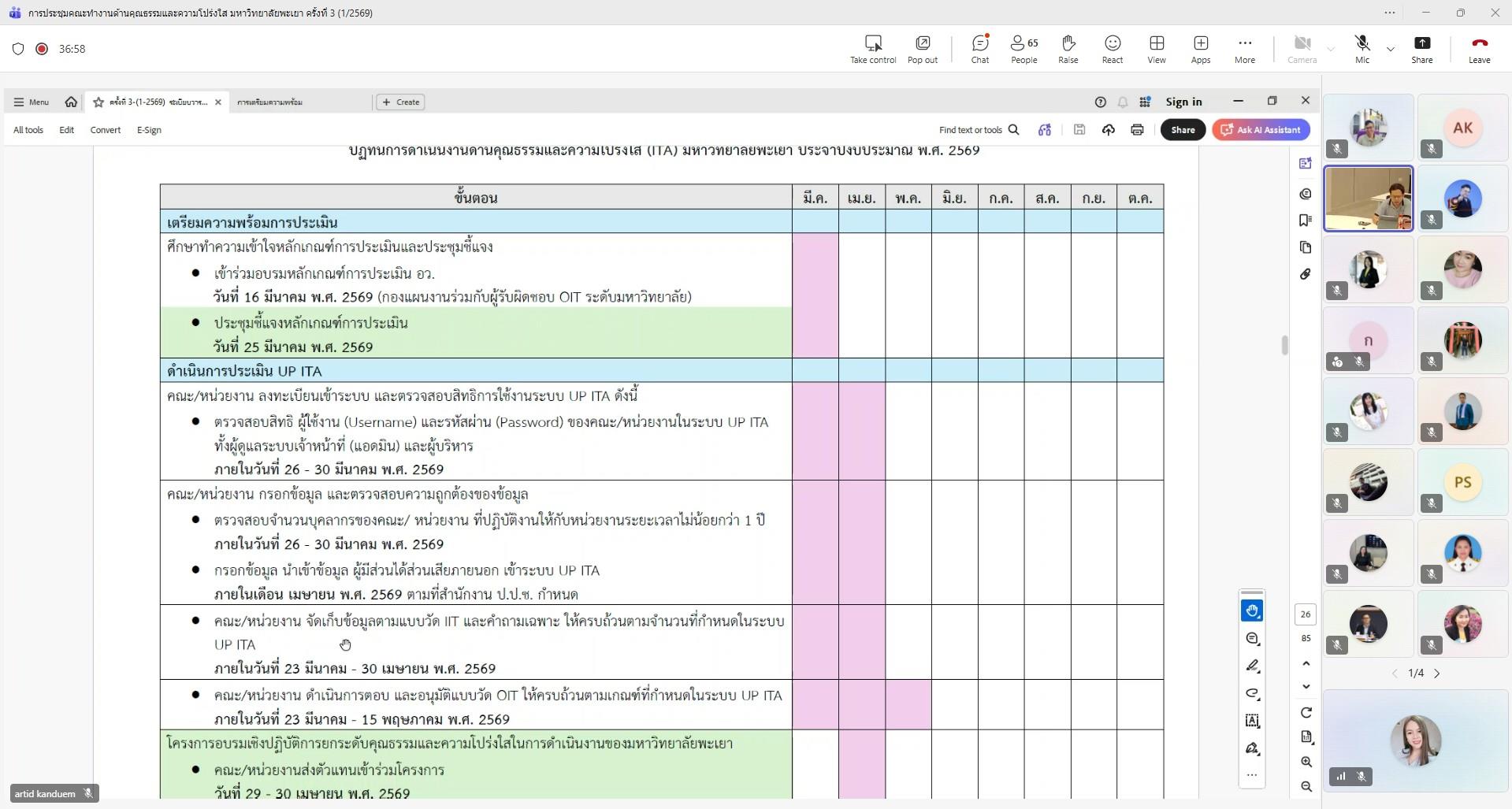1512x809 pixels.
Task: Click the Pop out shared content icon
Action: [922, 49]
